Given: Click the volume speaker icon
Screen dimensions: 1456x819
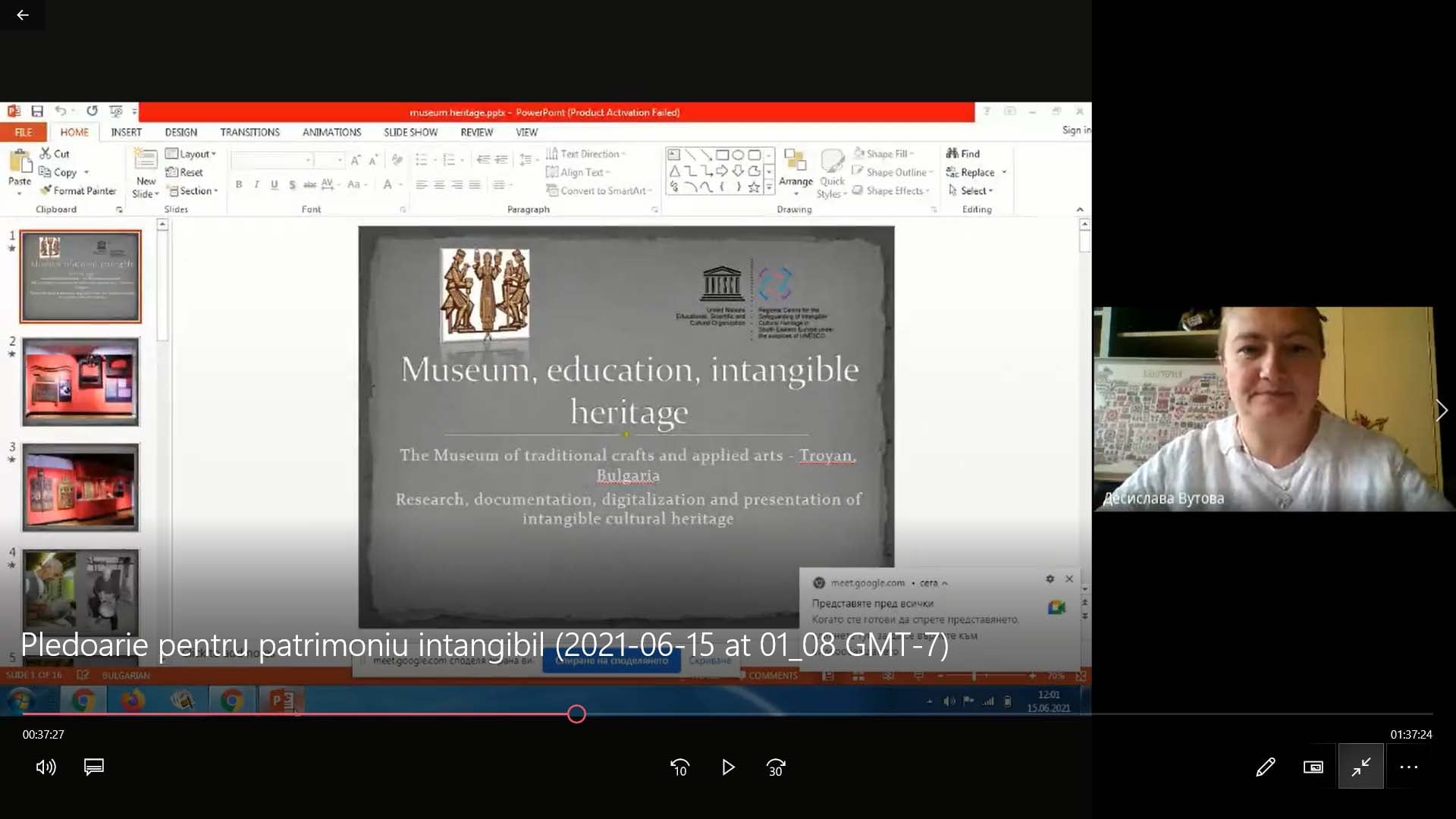Looking at the screenshot, I should coord(45,767).
